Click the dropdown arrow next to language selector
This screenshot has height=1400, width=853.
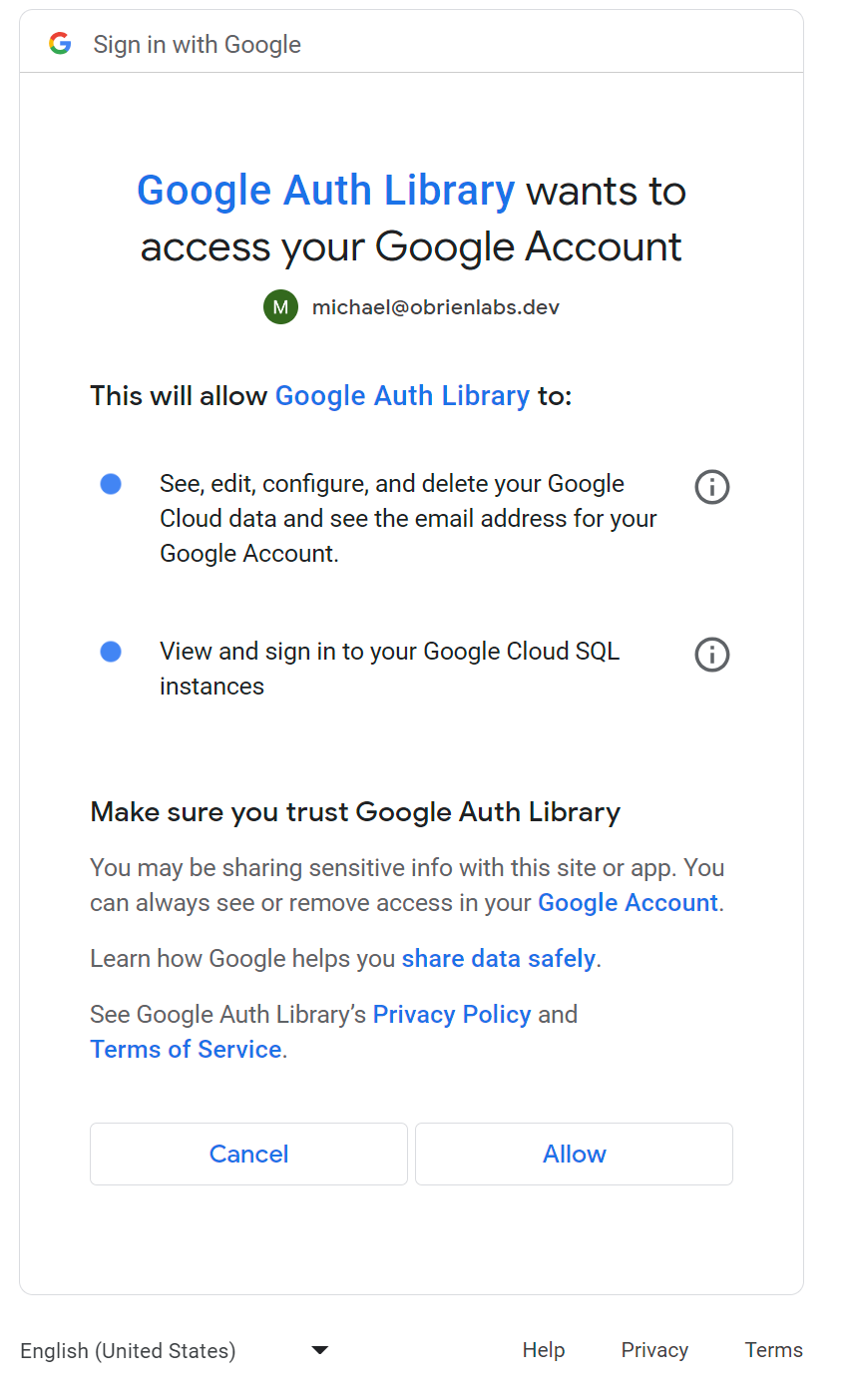point(319,1349)
